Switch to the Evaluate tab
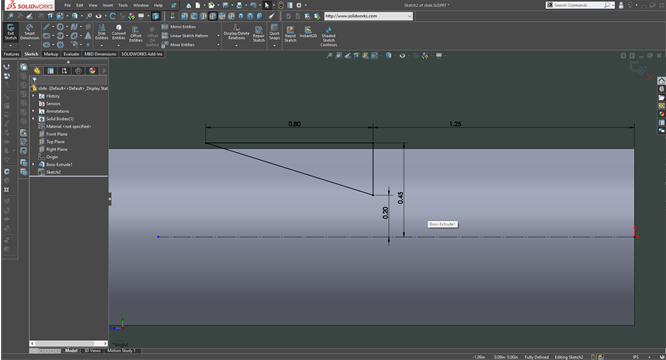 pyautogui.click(x=71, y=54)
